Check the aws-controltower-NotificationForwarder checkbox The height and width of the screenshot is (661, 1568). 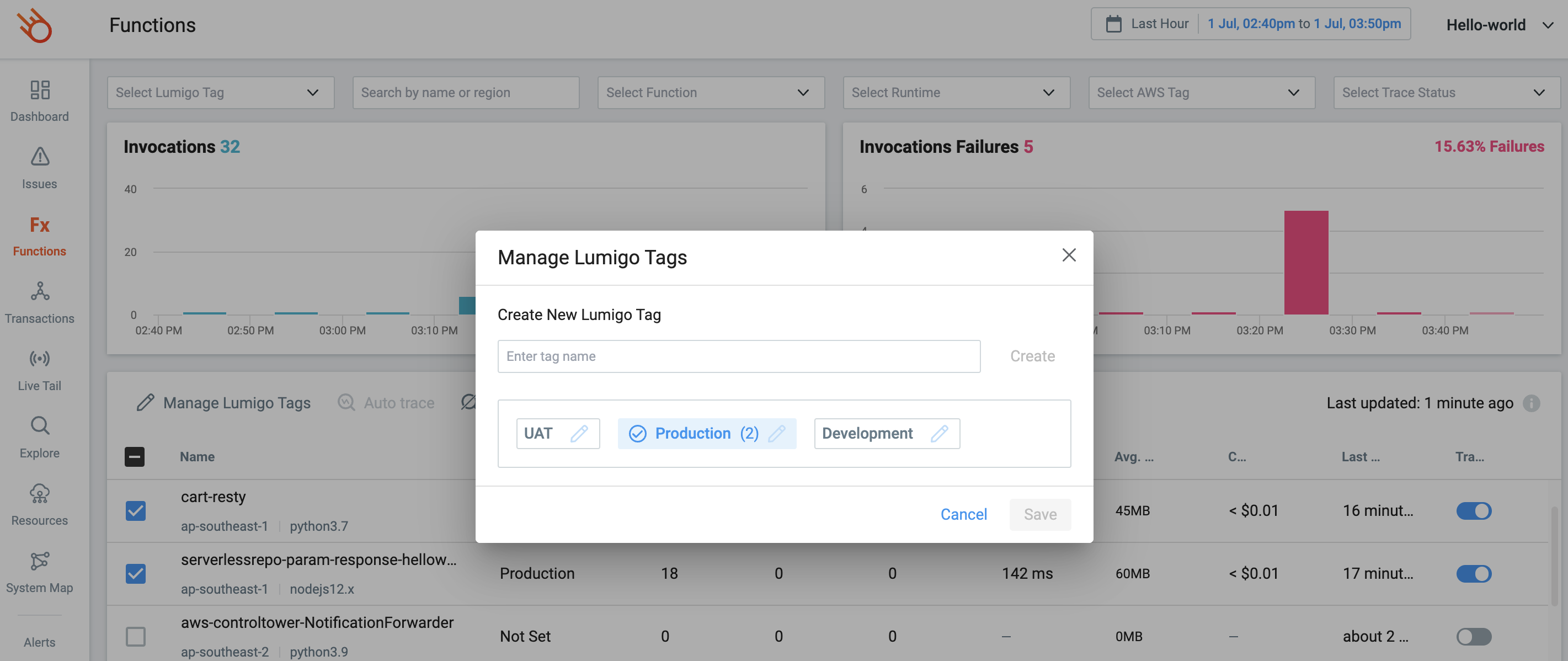tap(135, 636)
